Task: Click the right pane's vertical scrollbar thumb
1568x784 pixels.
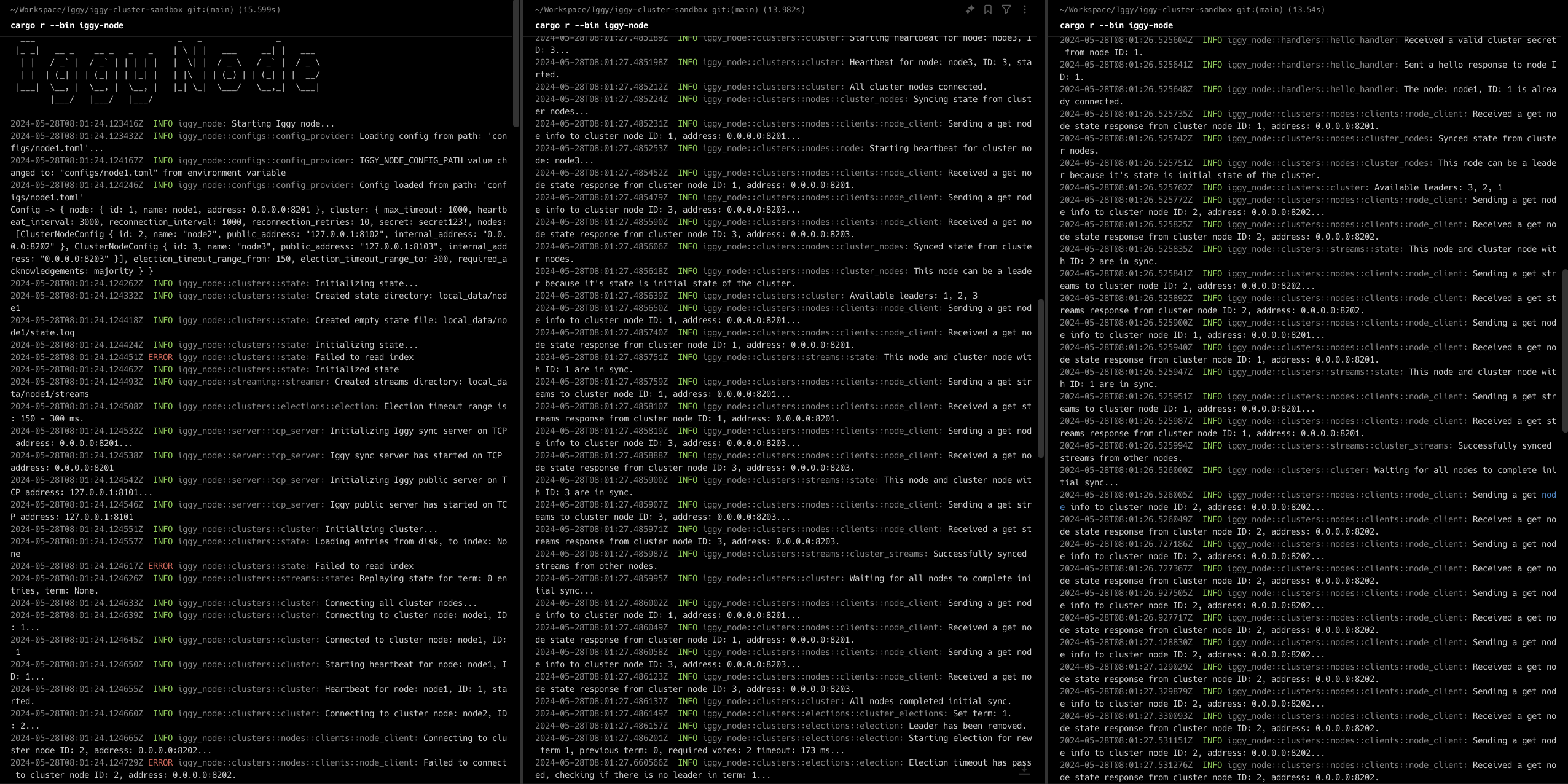Action: point(1565,350)
